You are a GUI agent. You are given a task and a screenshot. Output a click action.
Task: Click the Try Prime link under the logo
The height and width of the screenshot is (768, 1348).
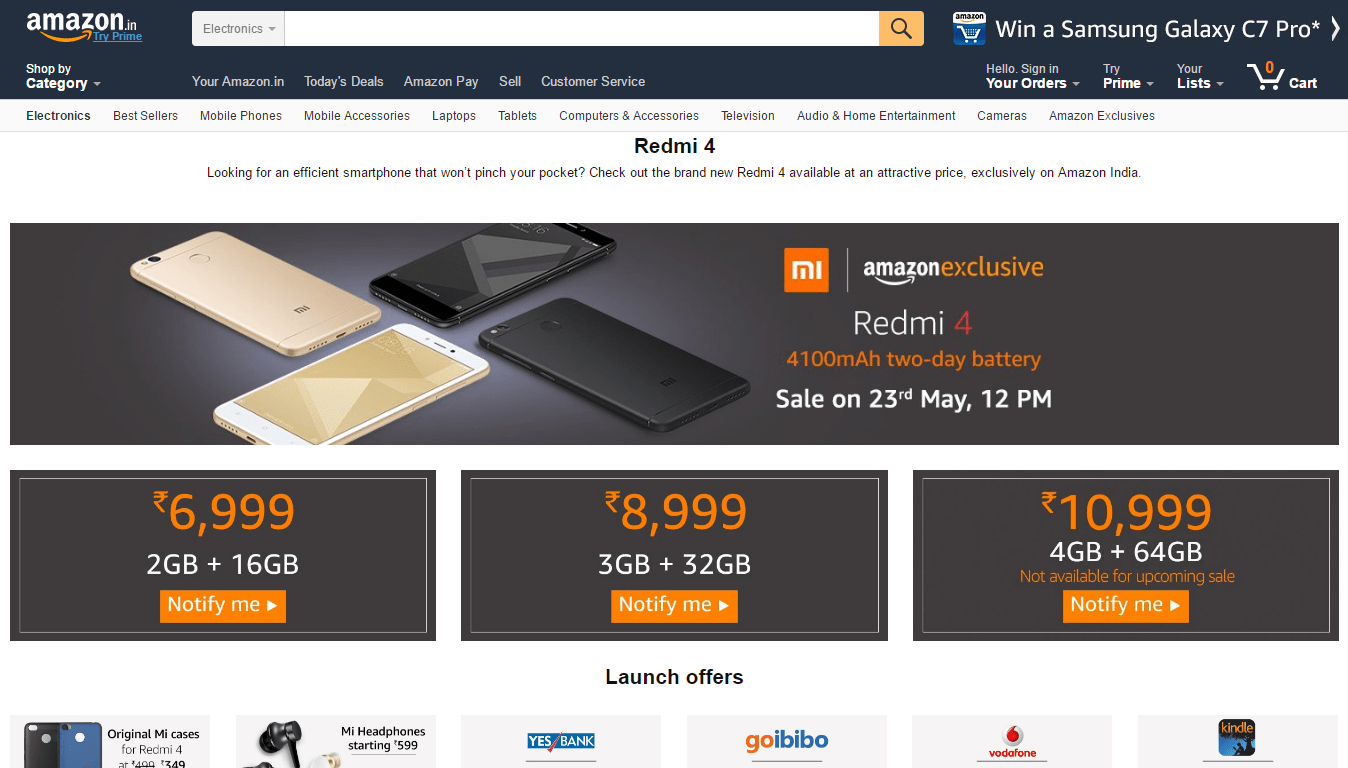tap(118, 37)
